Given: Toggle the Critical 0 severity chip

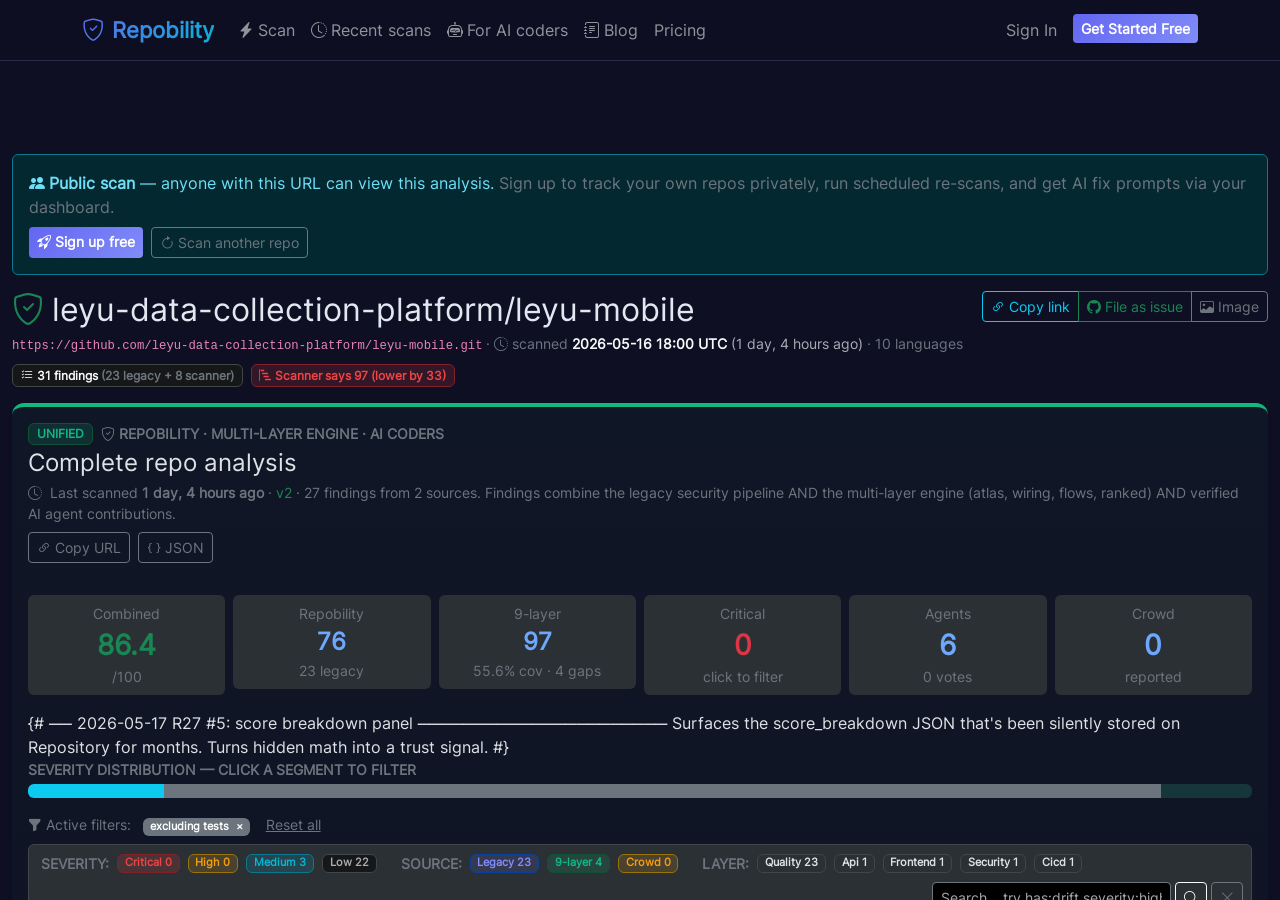Looking at the screenshot, I should point(148,863).
